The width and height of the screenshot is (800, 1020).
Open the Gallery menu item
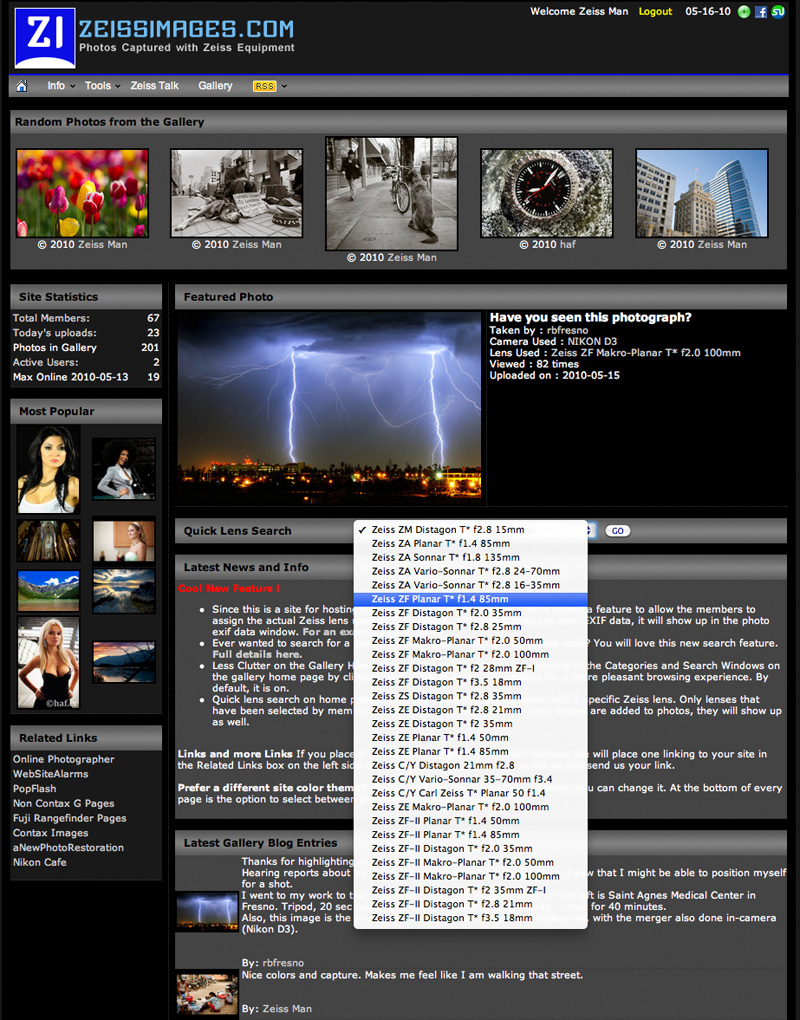point(215,86)
